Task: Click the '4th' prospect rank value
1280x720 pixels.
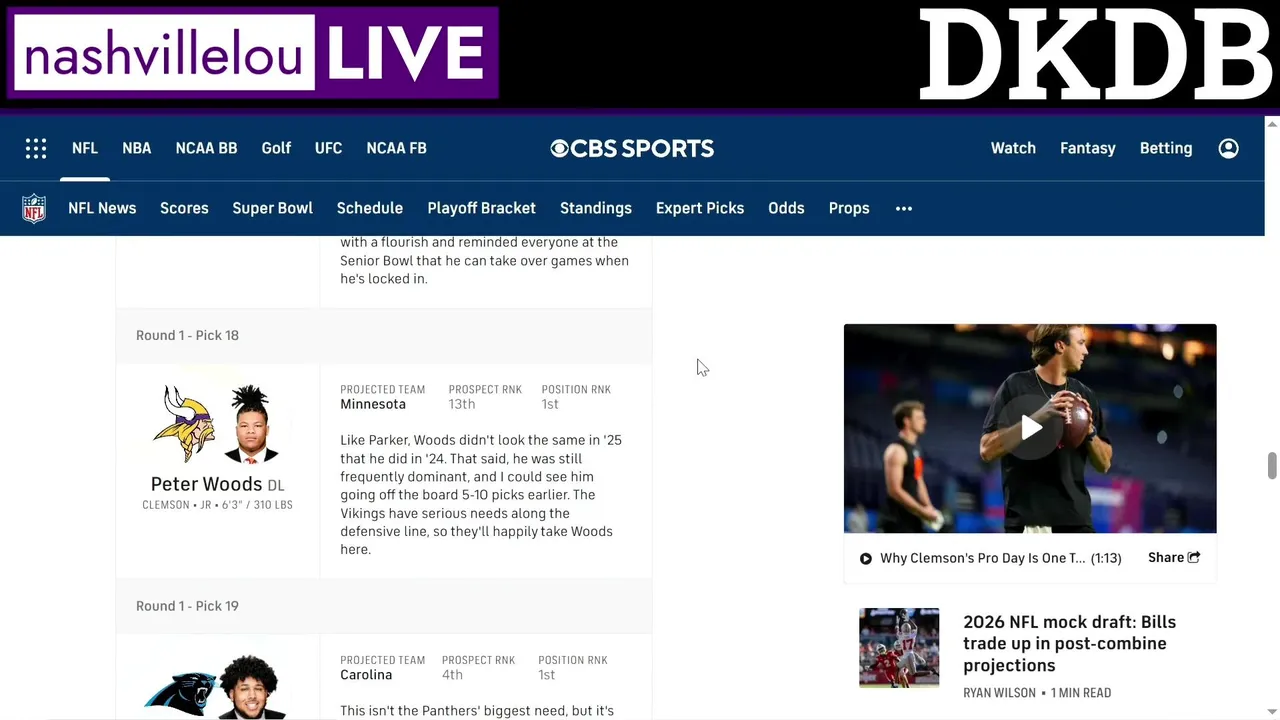Action: (x=452, y=675)
